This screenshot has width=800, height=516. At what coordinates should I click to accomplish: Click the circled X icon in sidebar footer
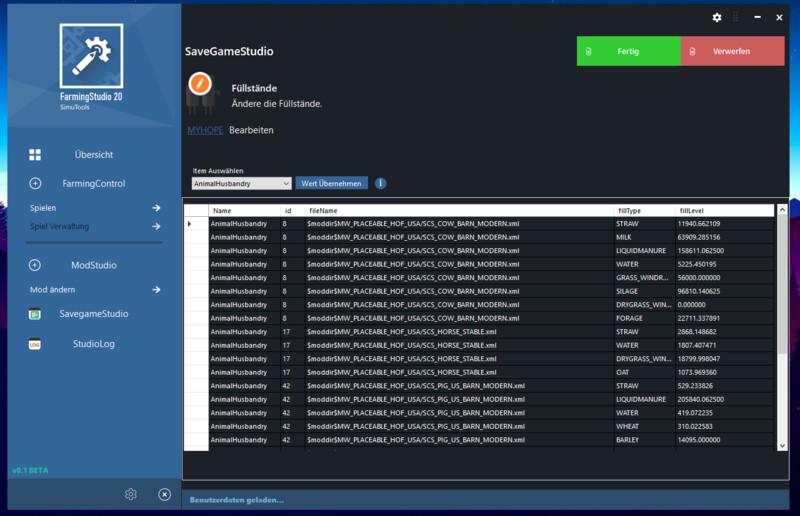click(x=165, y=494)
